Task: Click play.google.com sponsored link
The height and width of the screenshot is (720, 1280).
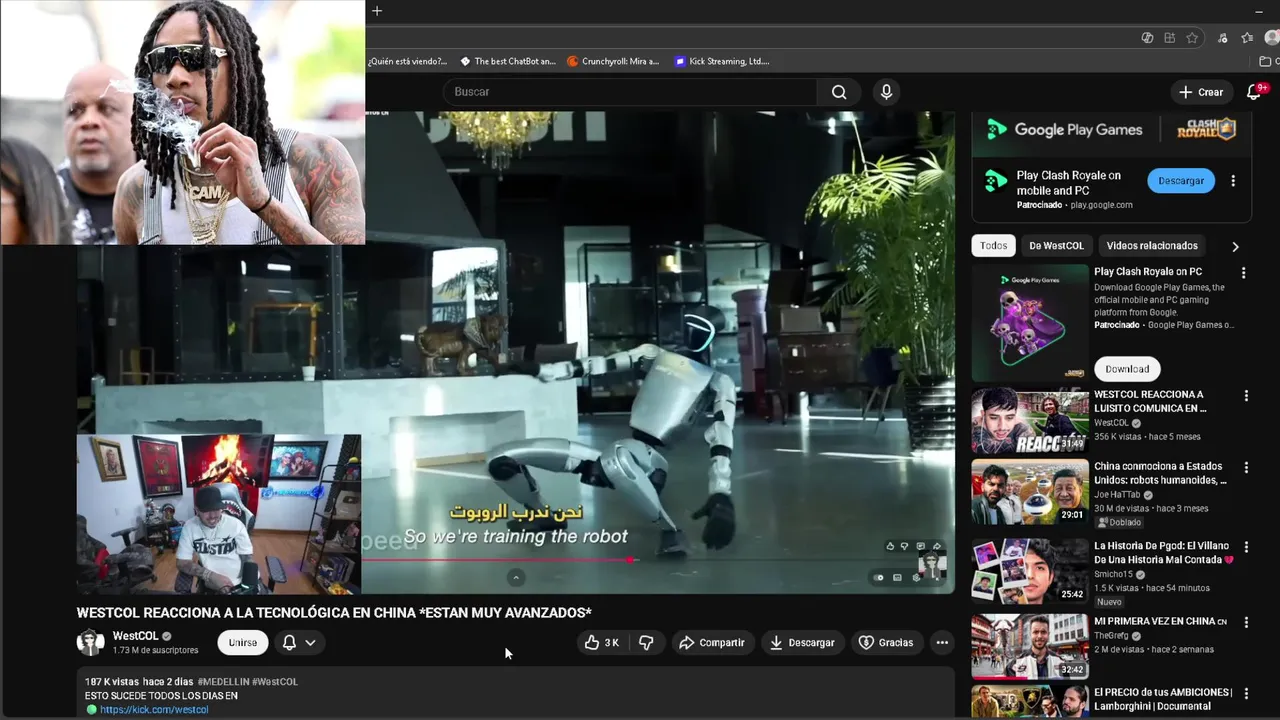Action: point(1101,205)
